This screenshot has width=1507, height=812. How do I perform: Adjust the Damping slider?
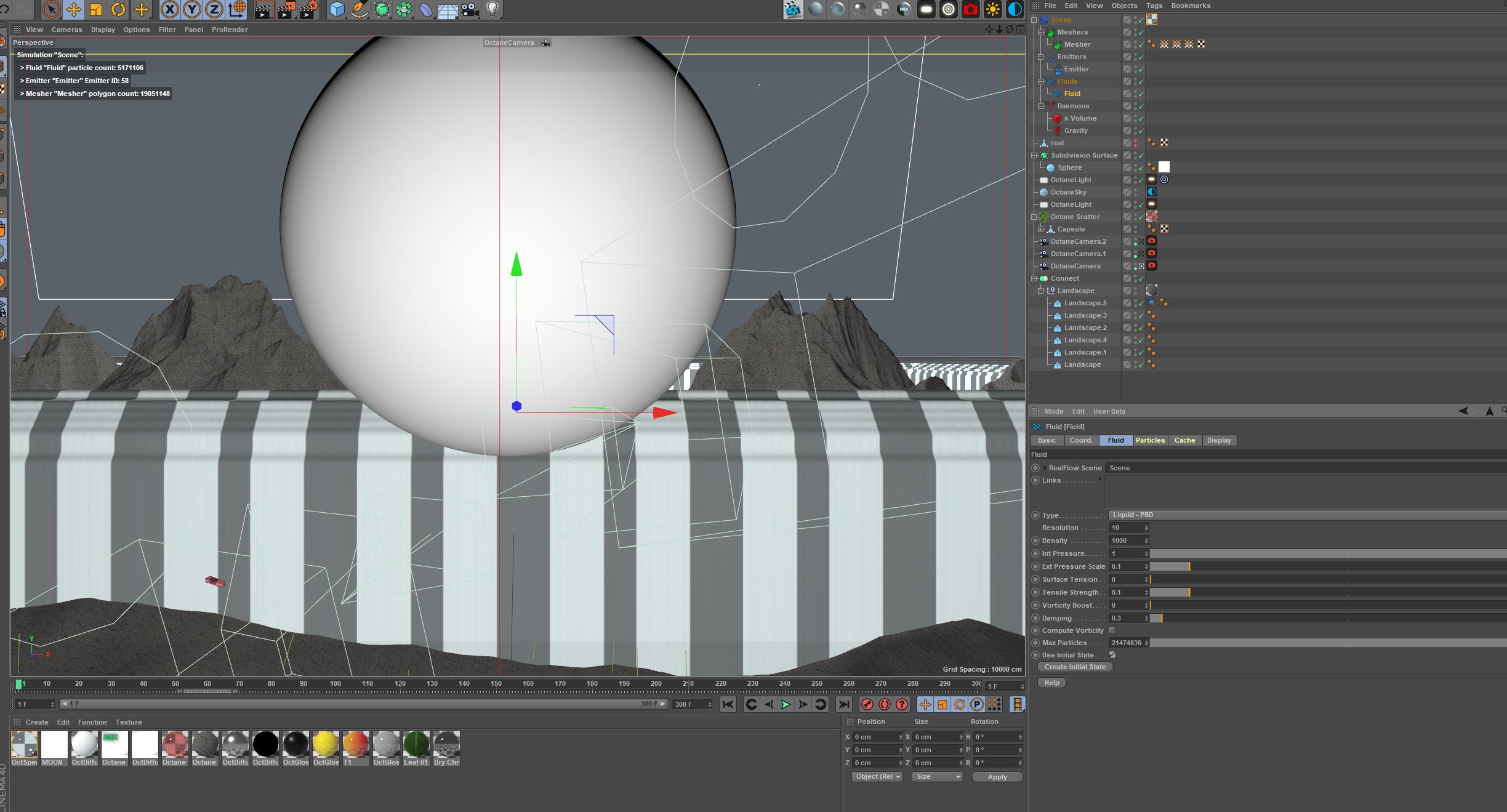[1328, 618]
